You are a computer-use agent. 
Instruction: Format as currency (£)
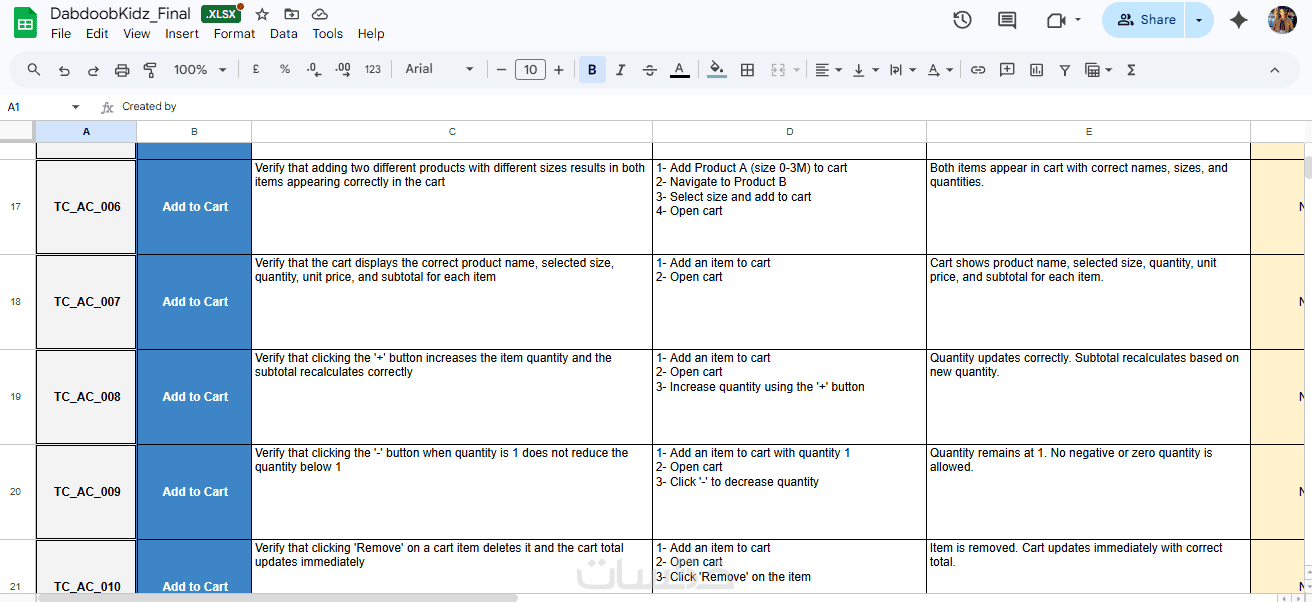256,70
